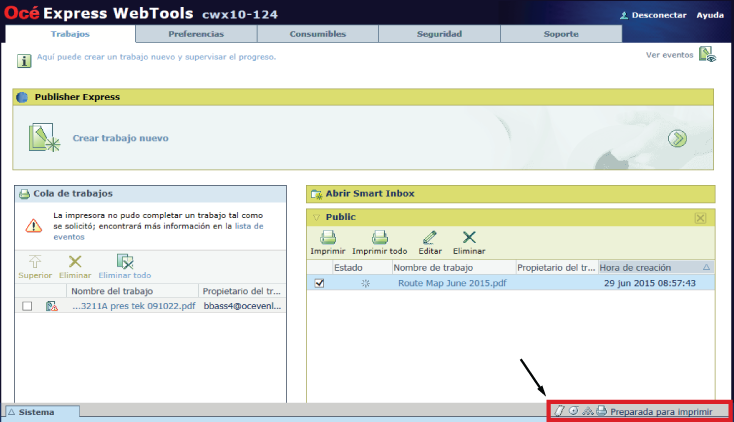734x422 pixels.
Task: Click the Crear trabajo nuevo document icon
Action: click(x=44, y=138)
